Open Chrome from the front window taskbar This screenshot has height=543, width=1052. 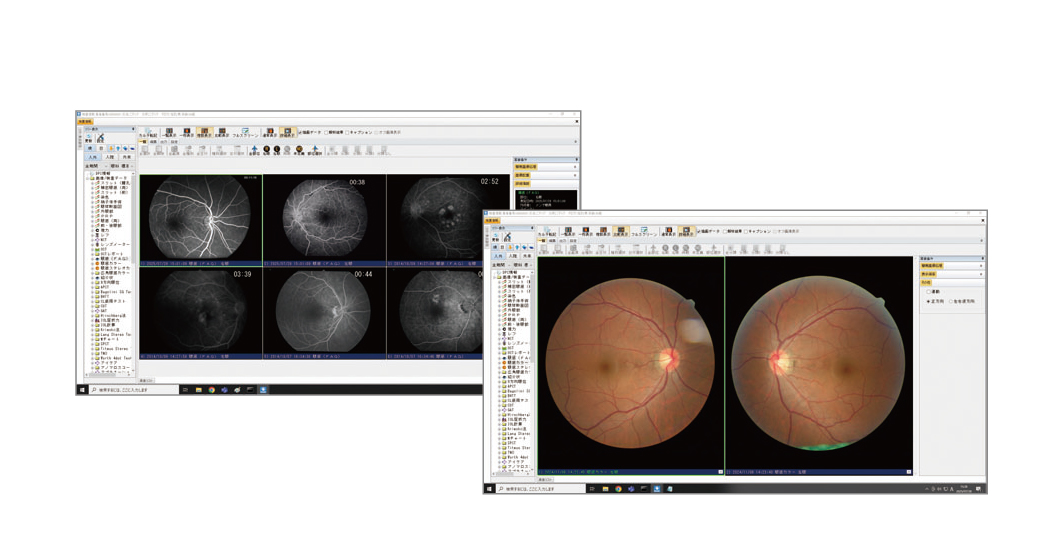coord(618,489)
